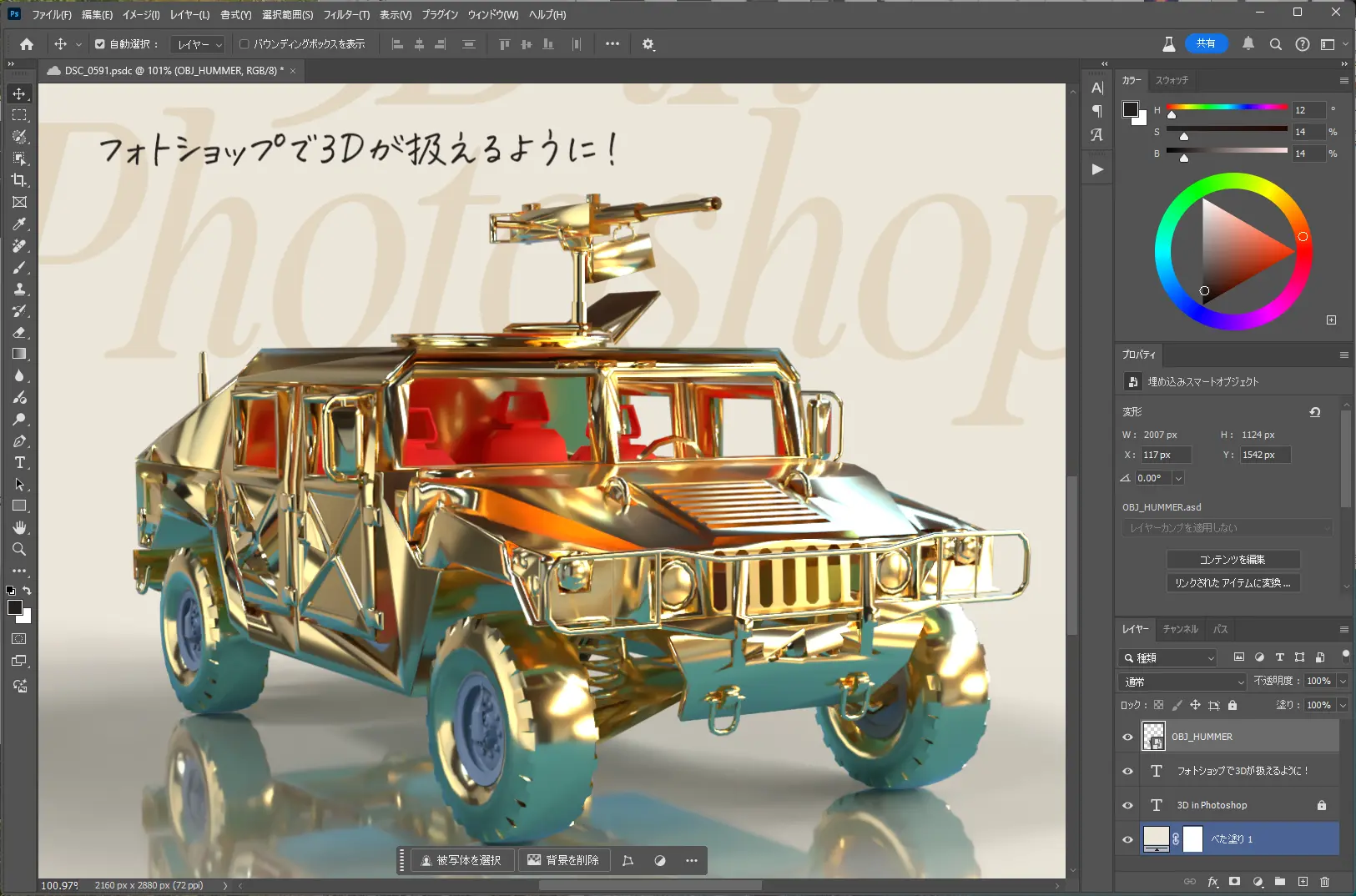Image resolution: width=1356 pixels, height=896 pixels.
Task: Pick a hue on the color wheel
Action: 1303,237
